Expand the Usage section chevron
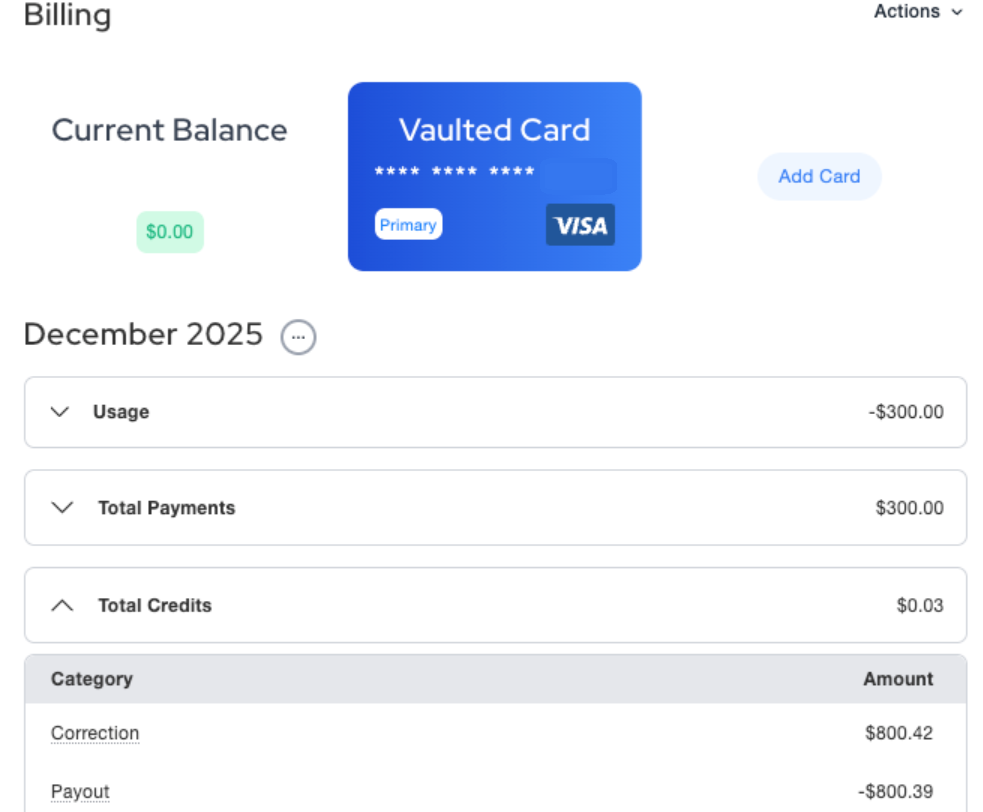This screenshot has height=812, width=983. click(60, 412)
